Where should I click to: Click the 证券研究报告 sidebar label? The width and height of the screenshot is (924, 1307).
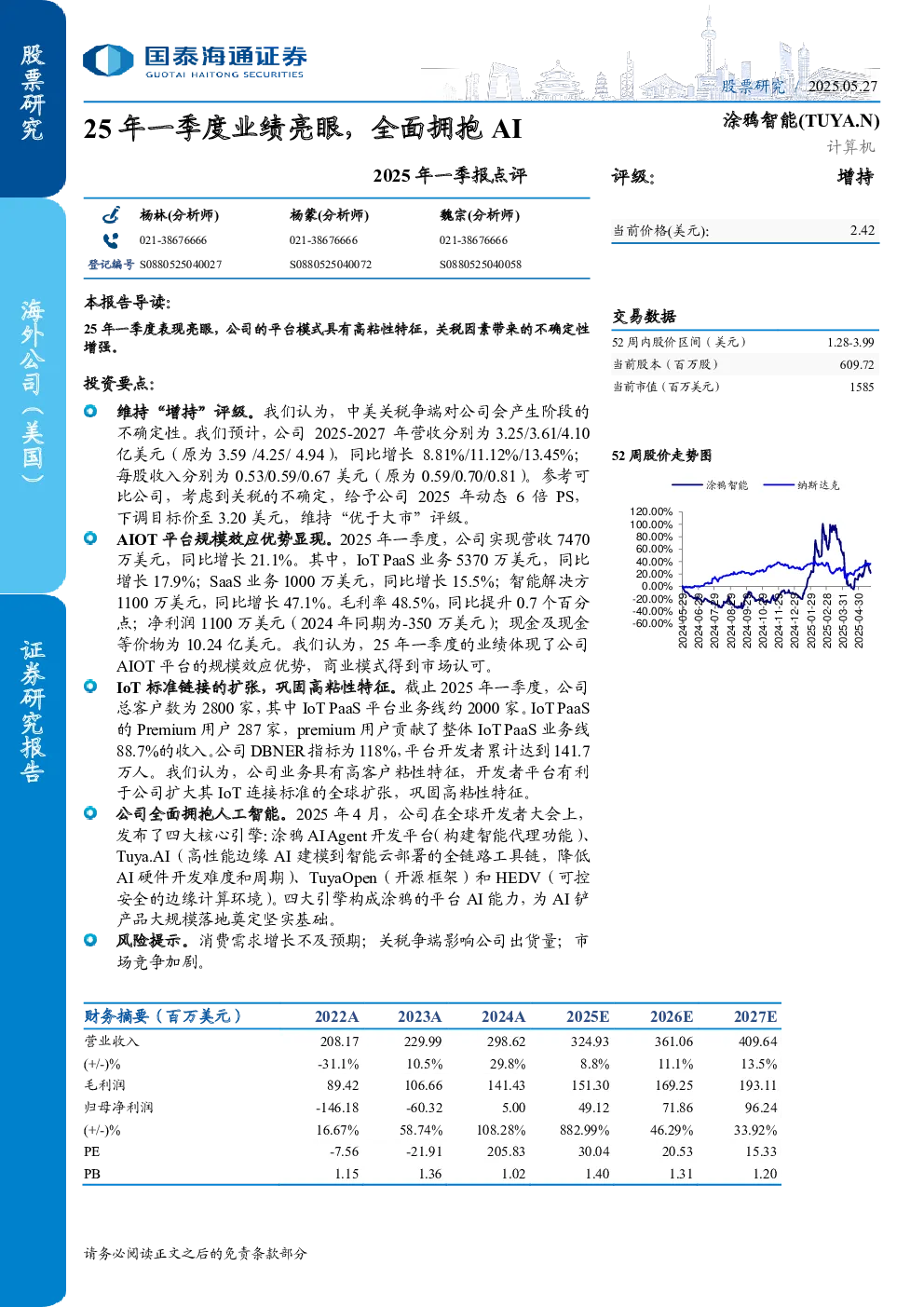pyautogui.click(x=33, y=711)
